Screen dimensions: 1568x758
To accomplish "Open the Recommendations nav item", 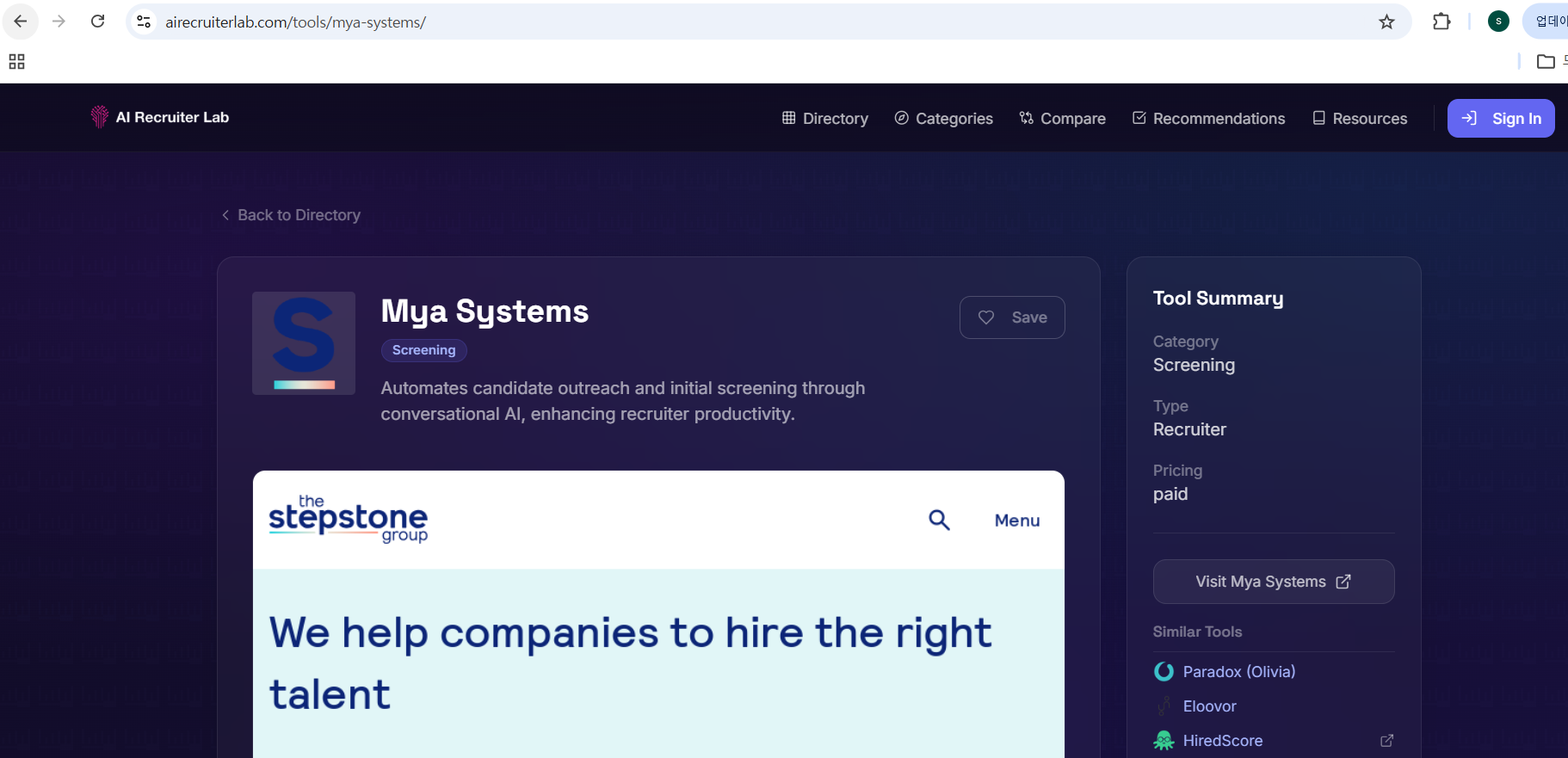I will click(x=1208, y=119).
